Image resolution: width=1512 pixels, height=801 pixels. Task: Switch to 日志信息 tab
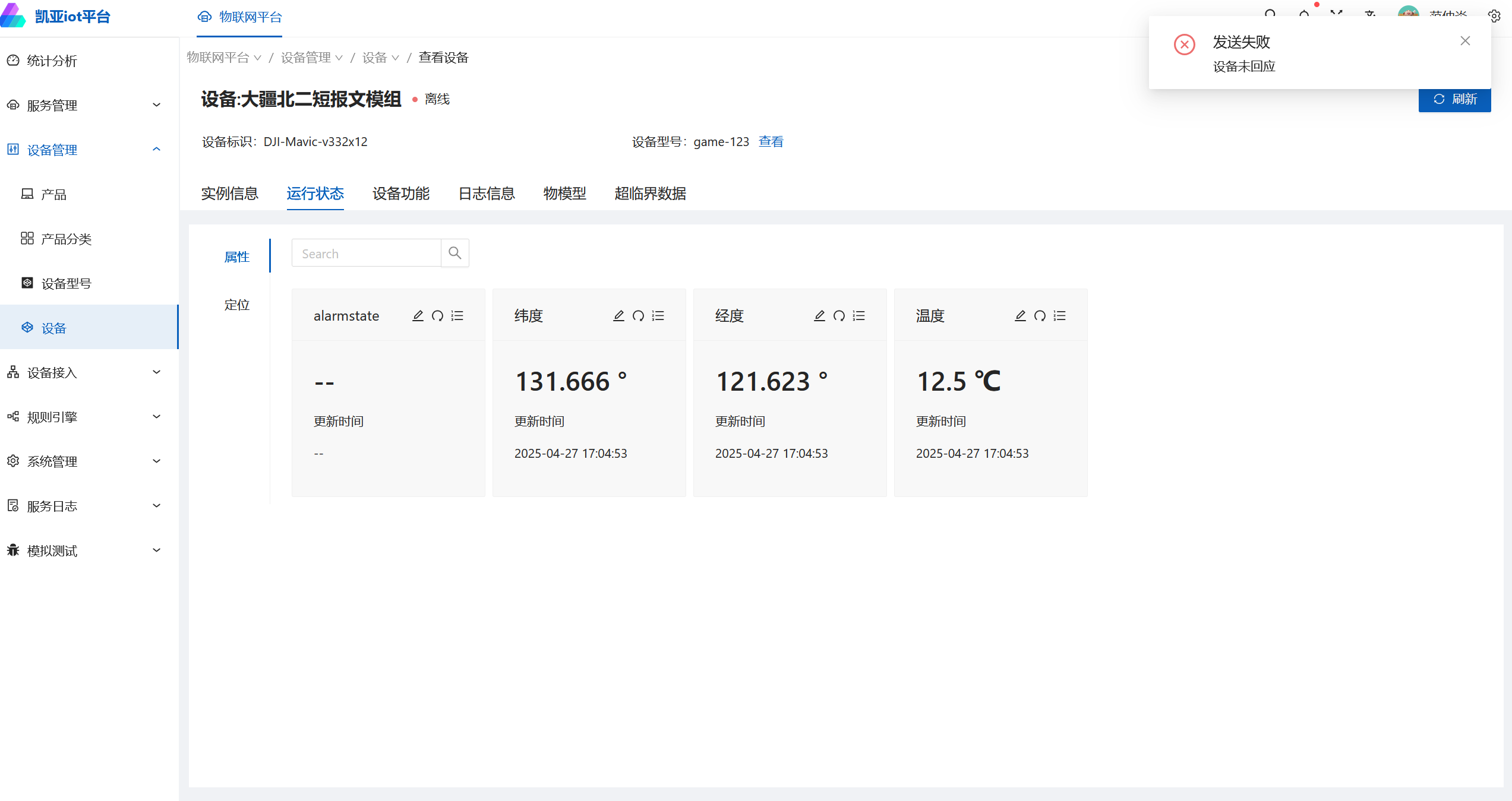(486, 194)
